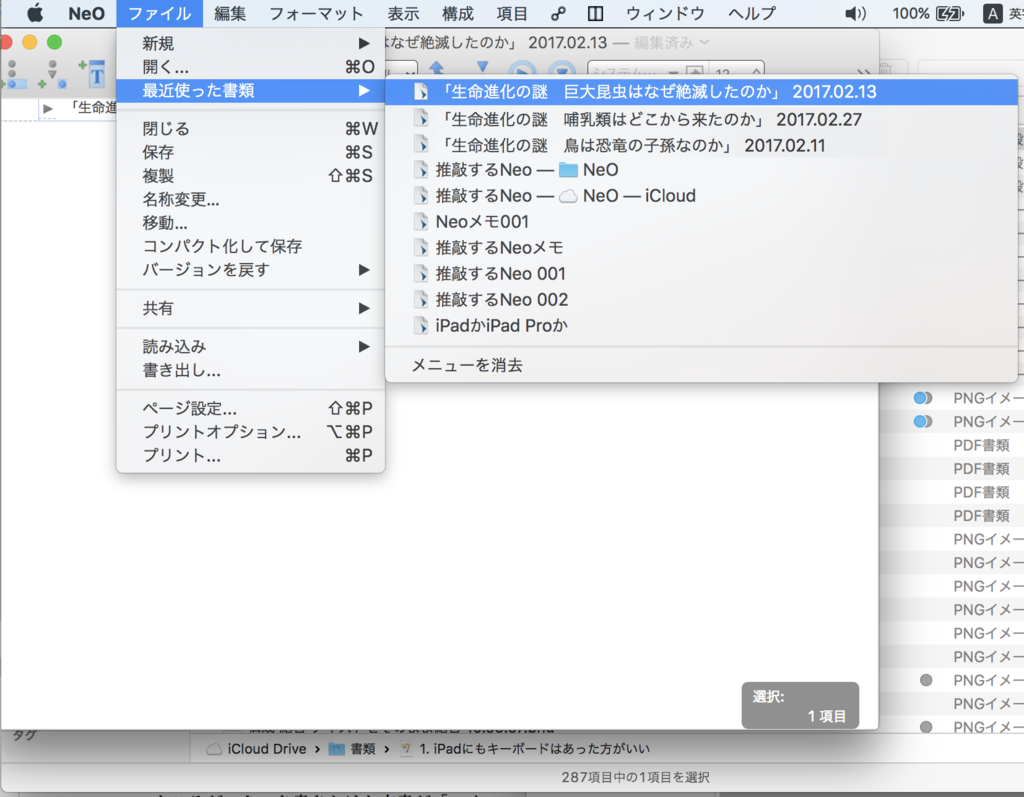
Task: Expand the 新規 submenu
Action: click(251, 43)
